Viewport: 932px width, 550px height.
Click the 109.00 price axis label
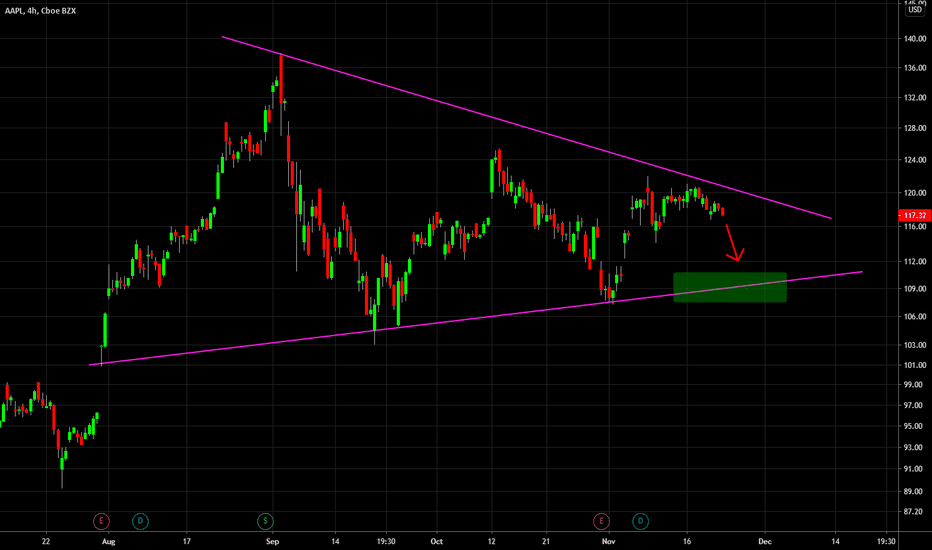coord(915,288)
